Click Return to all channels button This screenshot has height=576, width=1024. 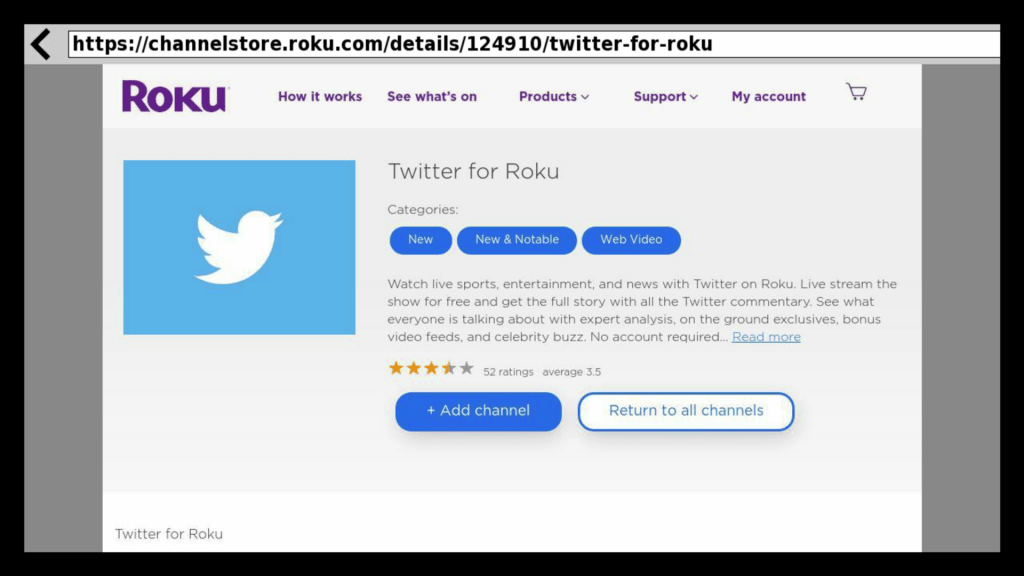686,411
